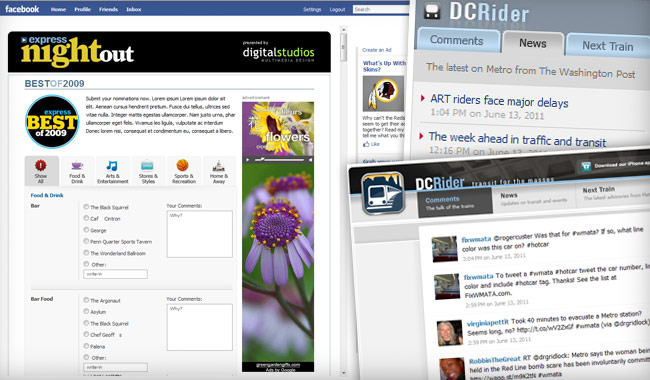Select George radio option under Bar

click(86, 230)
